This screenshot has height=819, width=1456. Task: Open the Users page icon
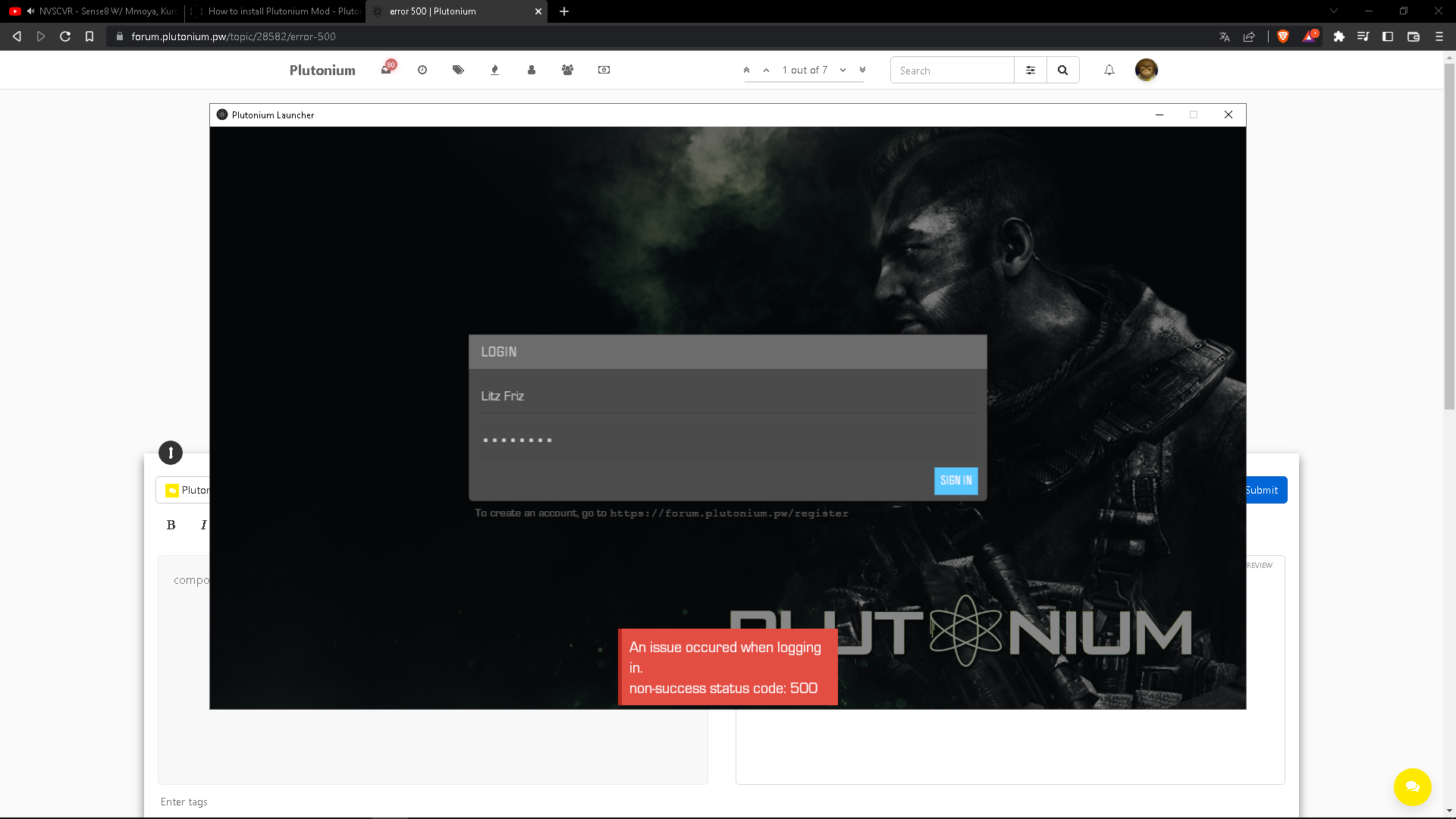point(532,70)
